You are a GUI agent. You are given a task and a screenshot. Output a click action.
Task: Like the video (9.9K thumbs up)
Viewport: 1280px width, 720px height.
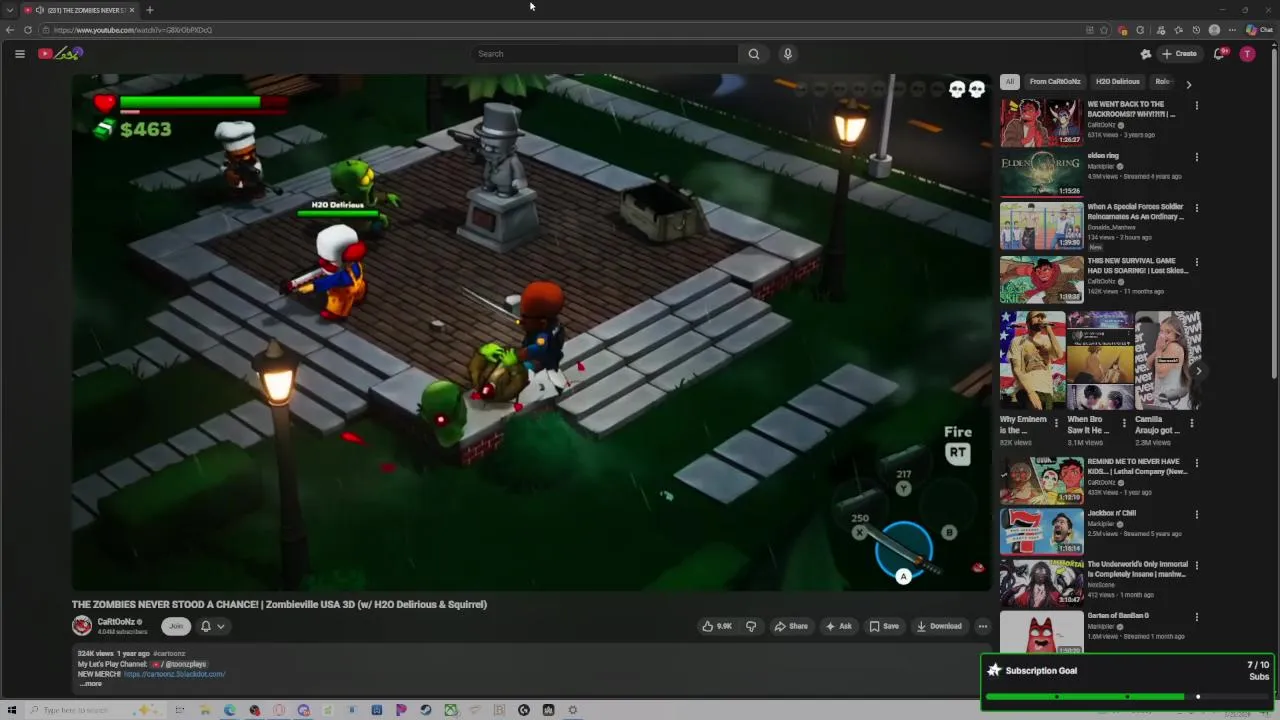tap(717, 626)
